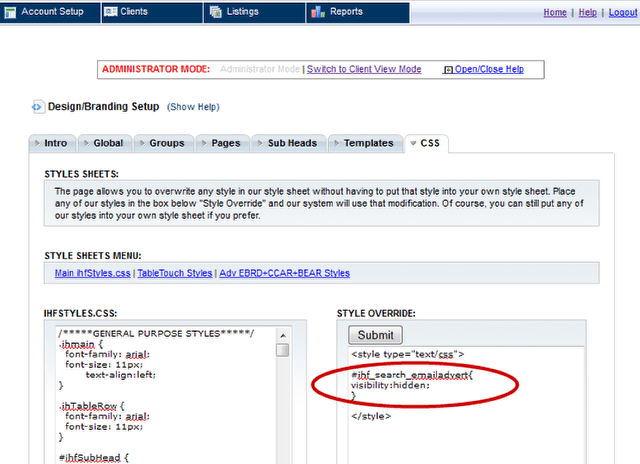Open the Reports menu
The height and width of the screenshot is (464, 640).
coord(358,12)
